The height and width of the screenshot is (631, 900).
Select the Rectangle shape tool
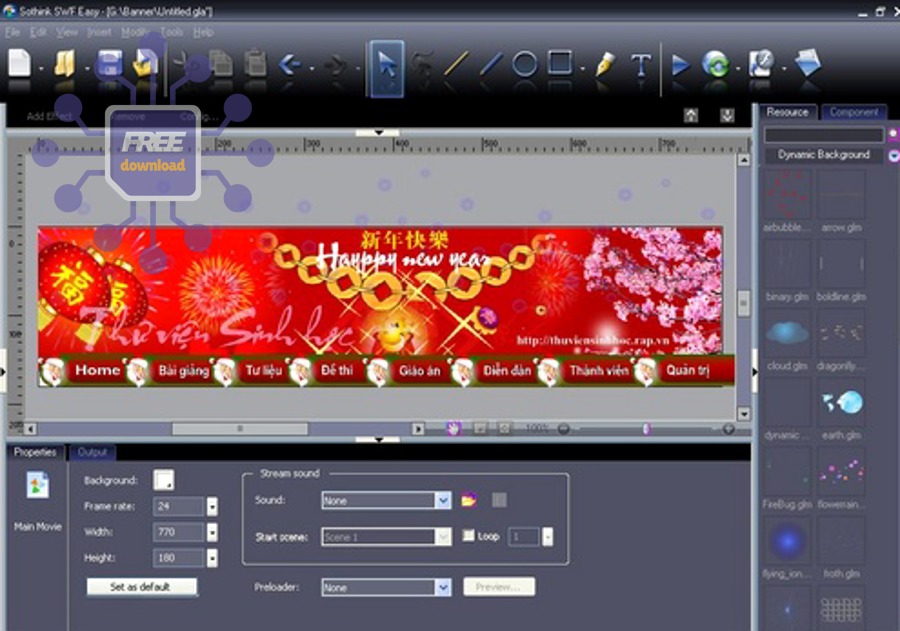(560, 63)
